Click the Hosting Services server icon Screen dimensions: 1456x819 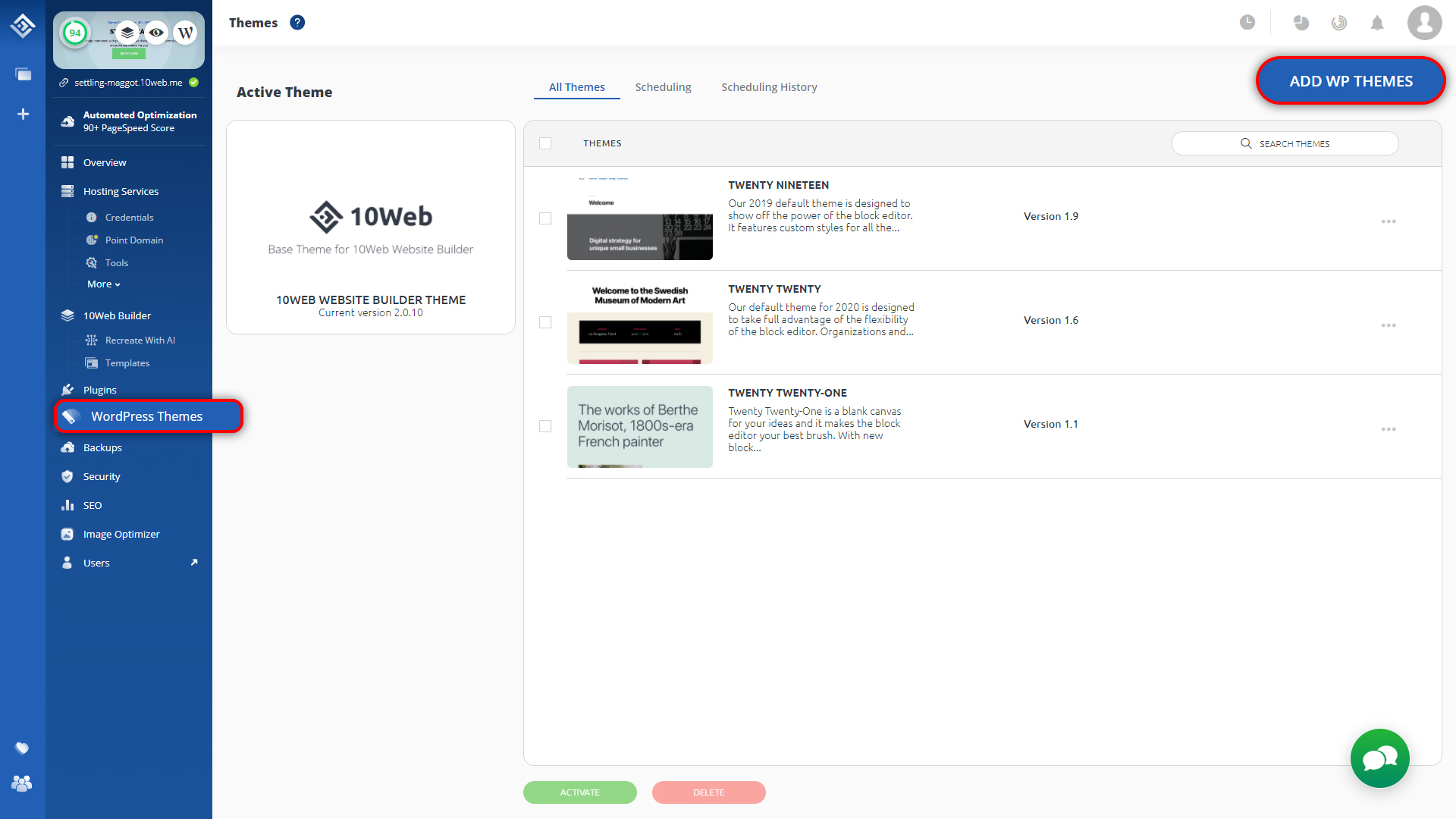(67, 191)
